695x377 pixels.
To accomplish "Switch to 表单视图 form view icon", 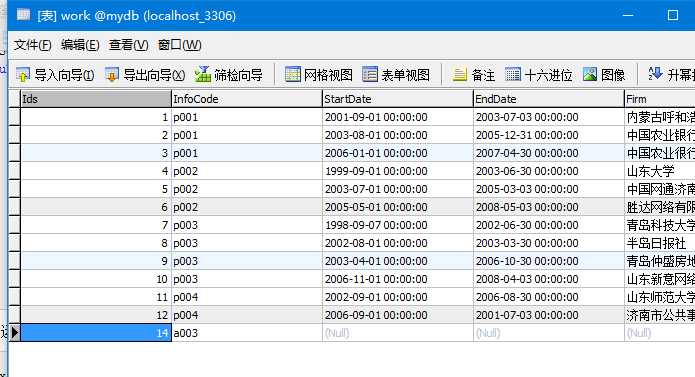I will coord(370,74).
